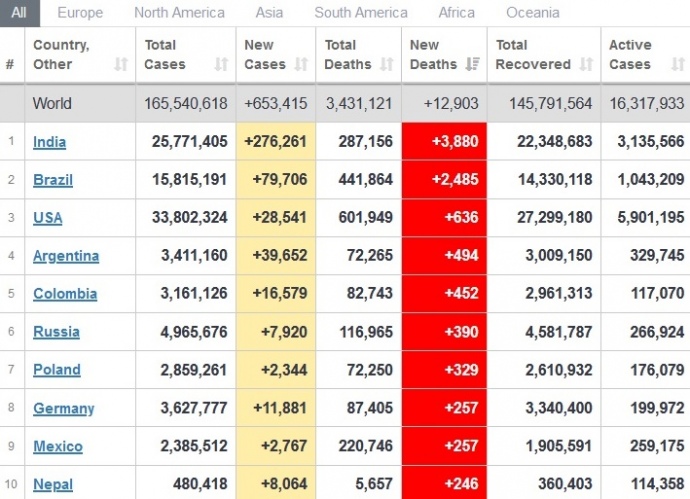Click Total Deaths sort arrows icon
Screen dimensions: 690x499
tap(386, 65)
